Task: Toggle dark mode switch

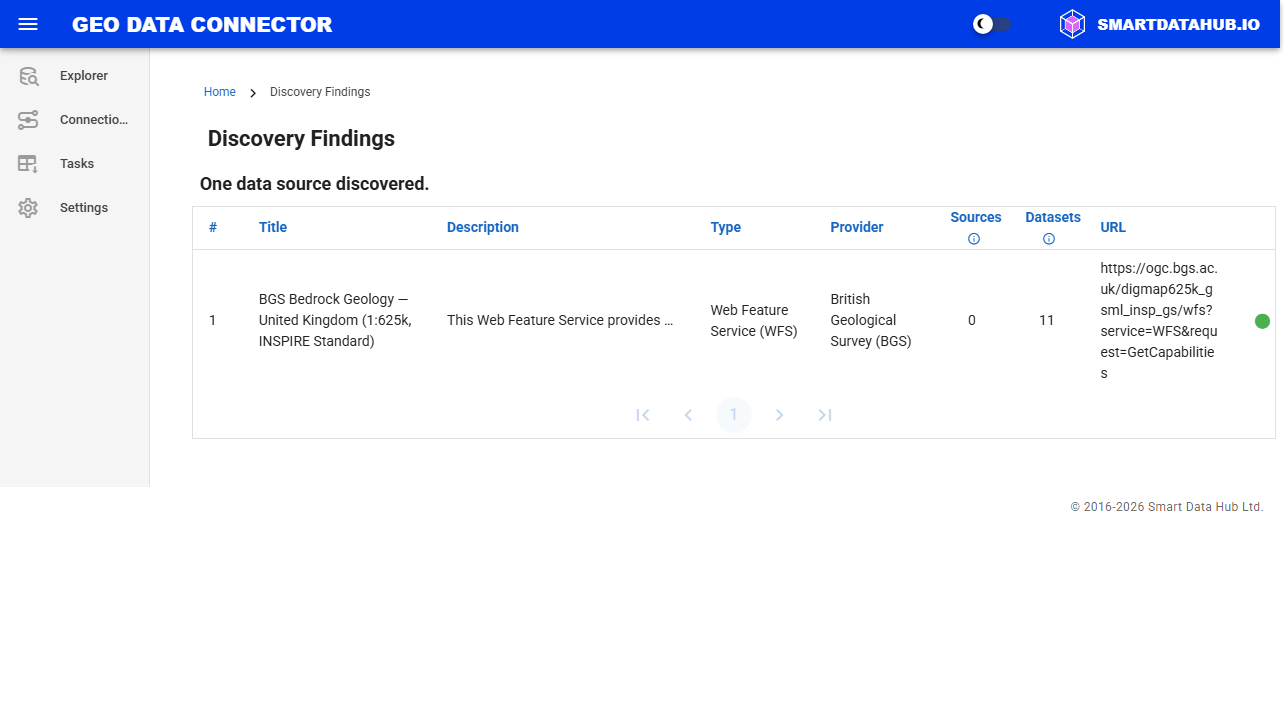Action: tap(993, 24)
